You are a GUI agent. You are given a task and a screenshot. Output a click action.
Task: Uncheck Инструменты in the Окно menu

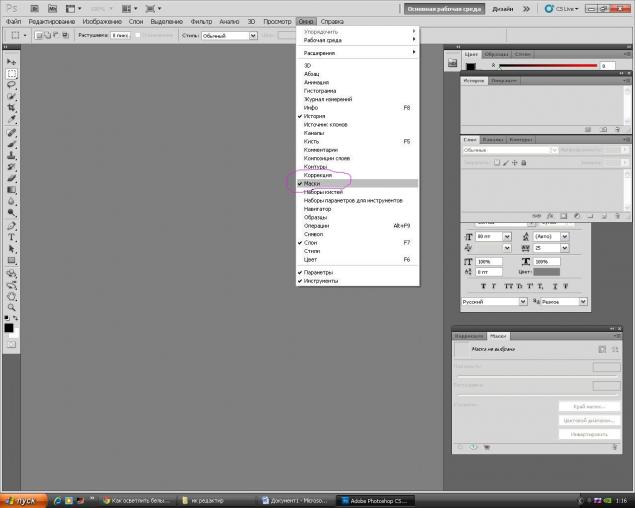pos(357,281)
